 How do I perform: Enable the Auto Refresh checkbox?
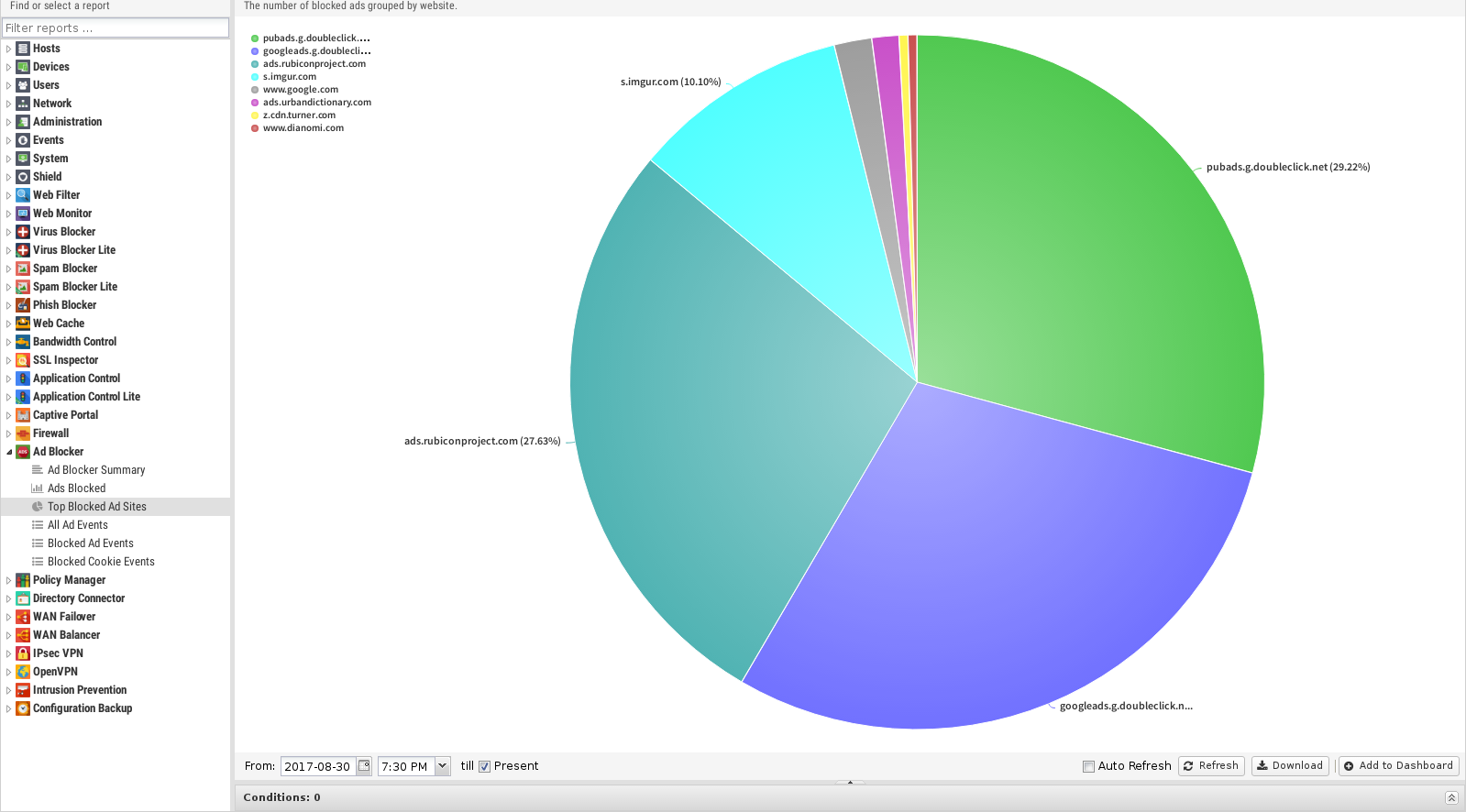[x=1088, y=766]
